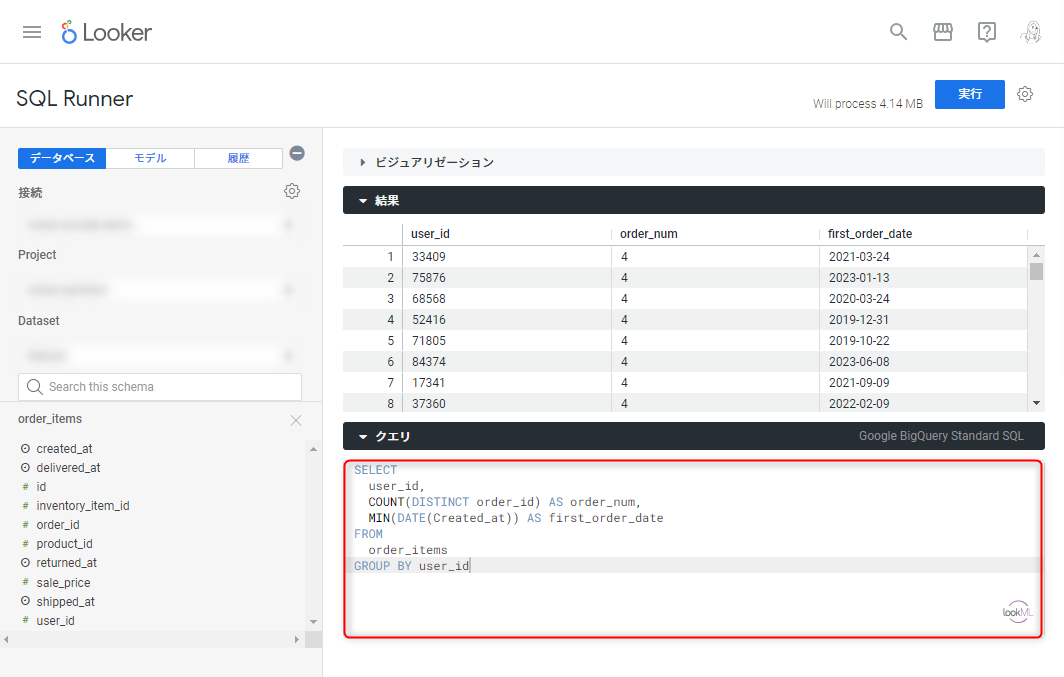Open Looker search from the top bar
Screen dimensions: 1064x677
coord(898,31)
